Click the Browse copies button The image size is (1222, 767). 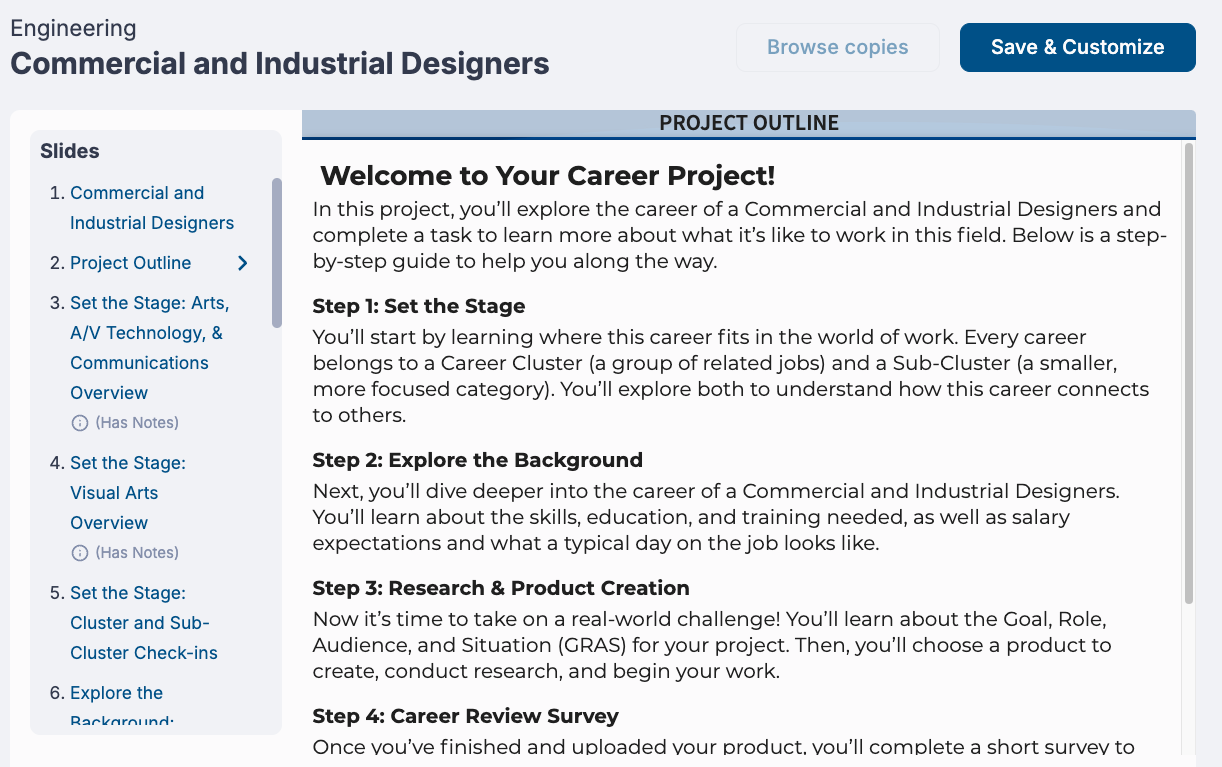pos(837,47)
